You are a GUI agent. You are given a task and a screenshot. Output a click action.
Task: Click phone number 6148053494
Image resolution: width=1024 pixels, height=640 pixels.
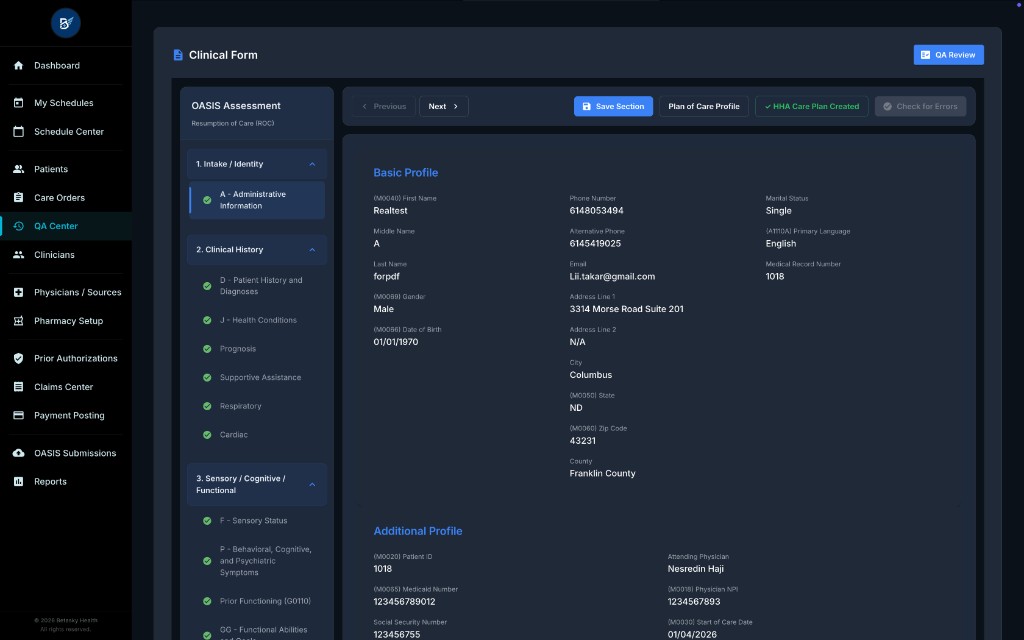pos(596,210)
